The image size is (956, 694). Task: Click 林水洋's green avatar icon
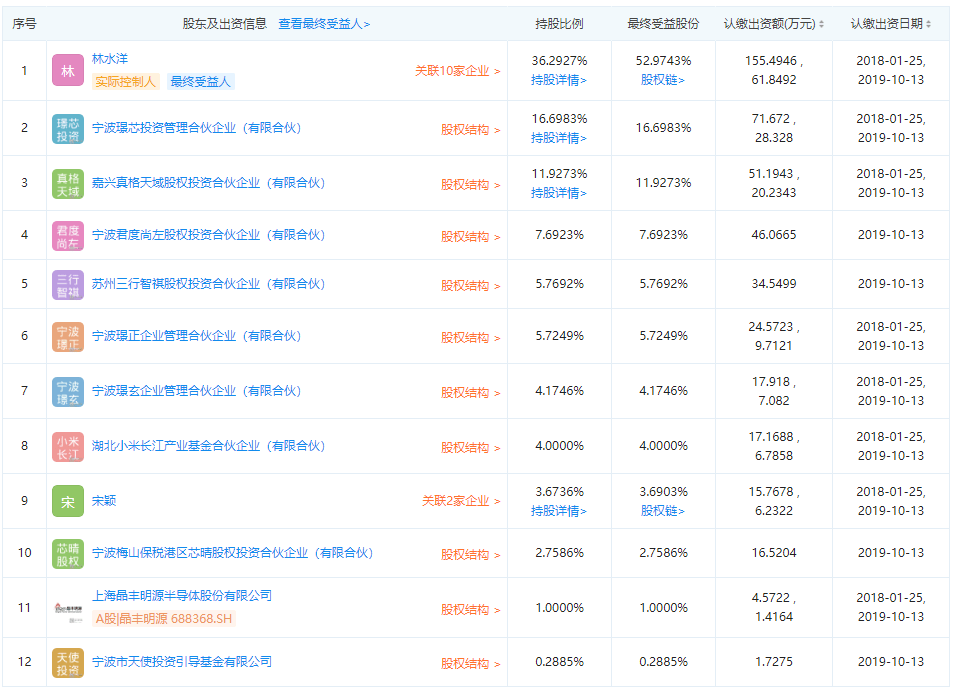[x=66, y=67]
